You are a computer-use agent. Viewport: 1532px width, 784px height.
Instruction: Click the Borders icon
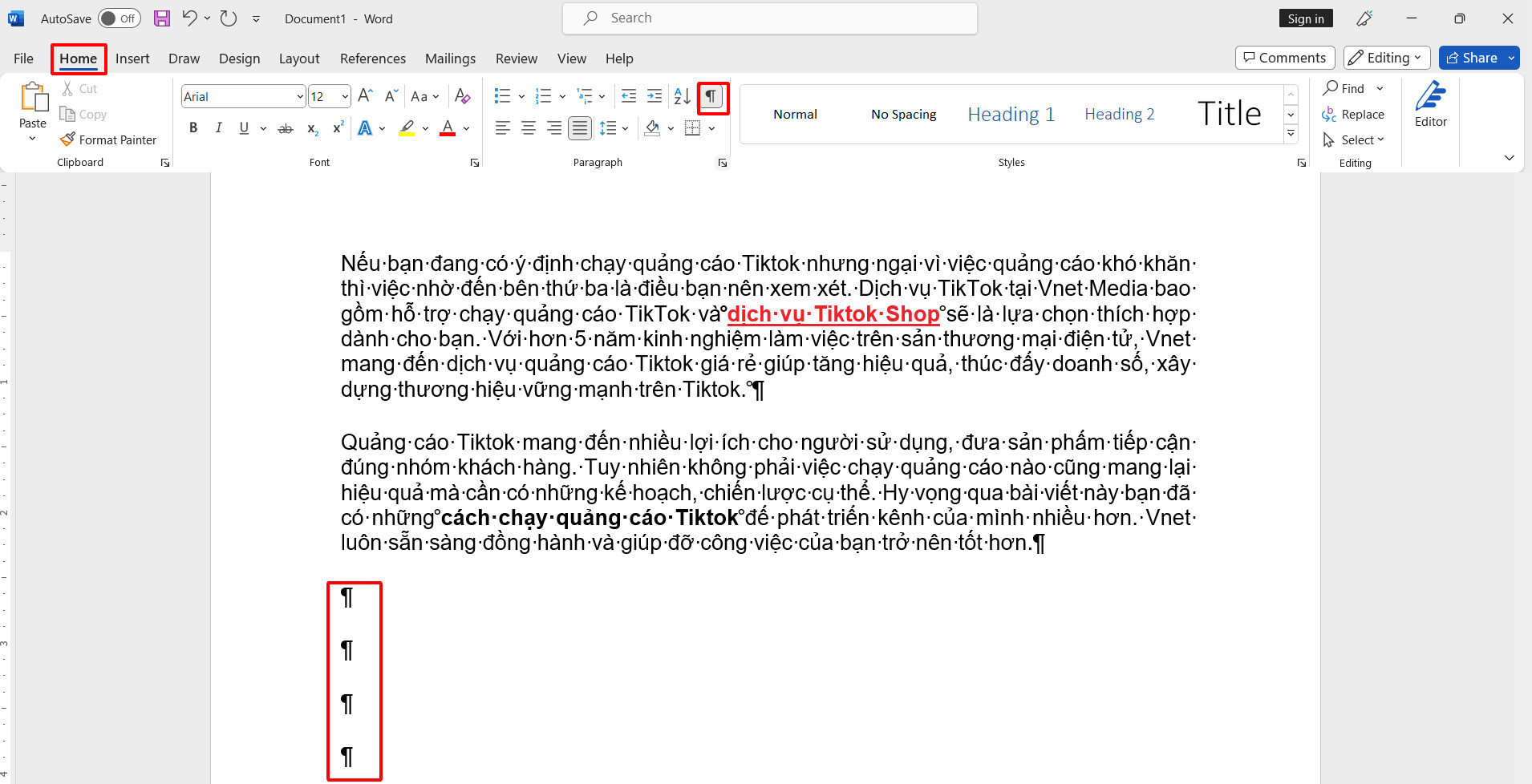coord(693,128)
